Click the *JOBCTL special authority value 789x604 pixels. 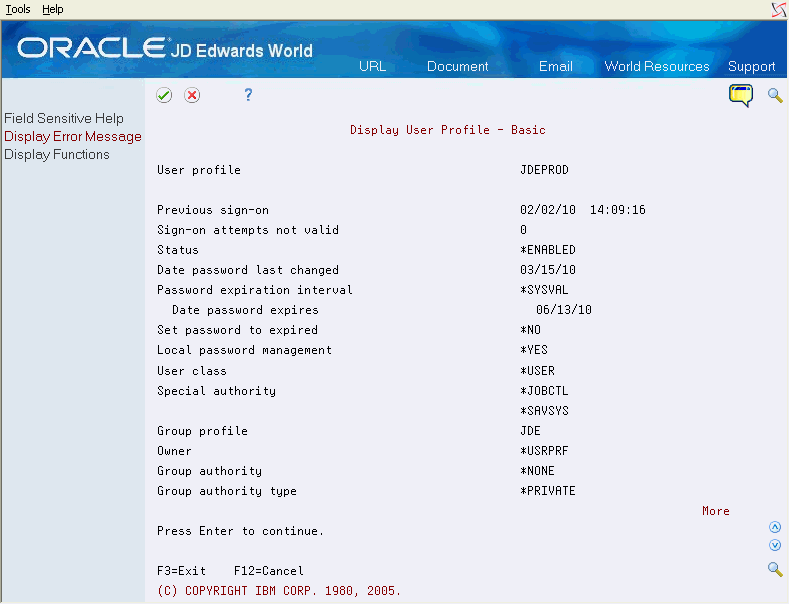pyautogui.click(x=544, y=391)
